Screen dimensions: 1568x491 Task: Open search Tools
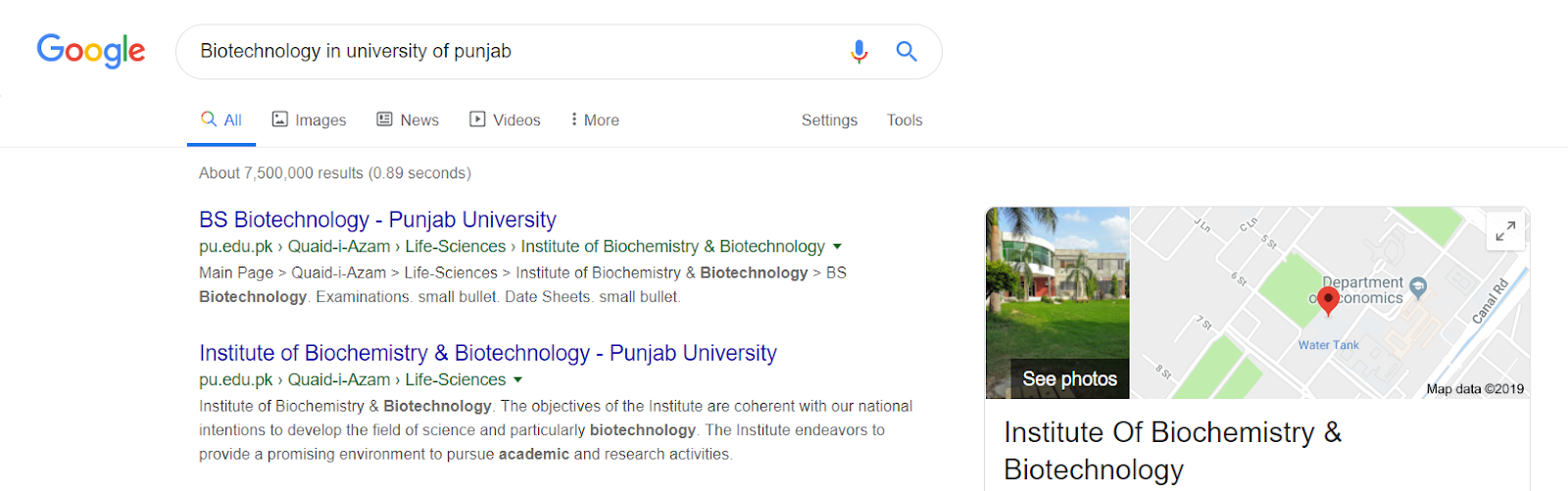point(905,120)
